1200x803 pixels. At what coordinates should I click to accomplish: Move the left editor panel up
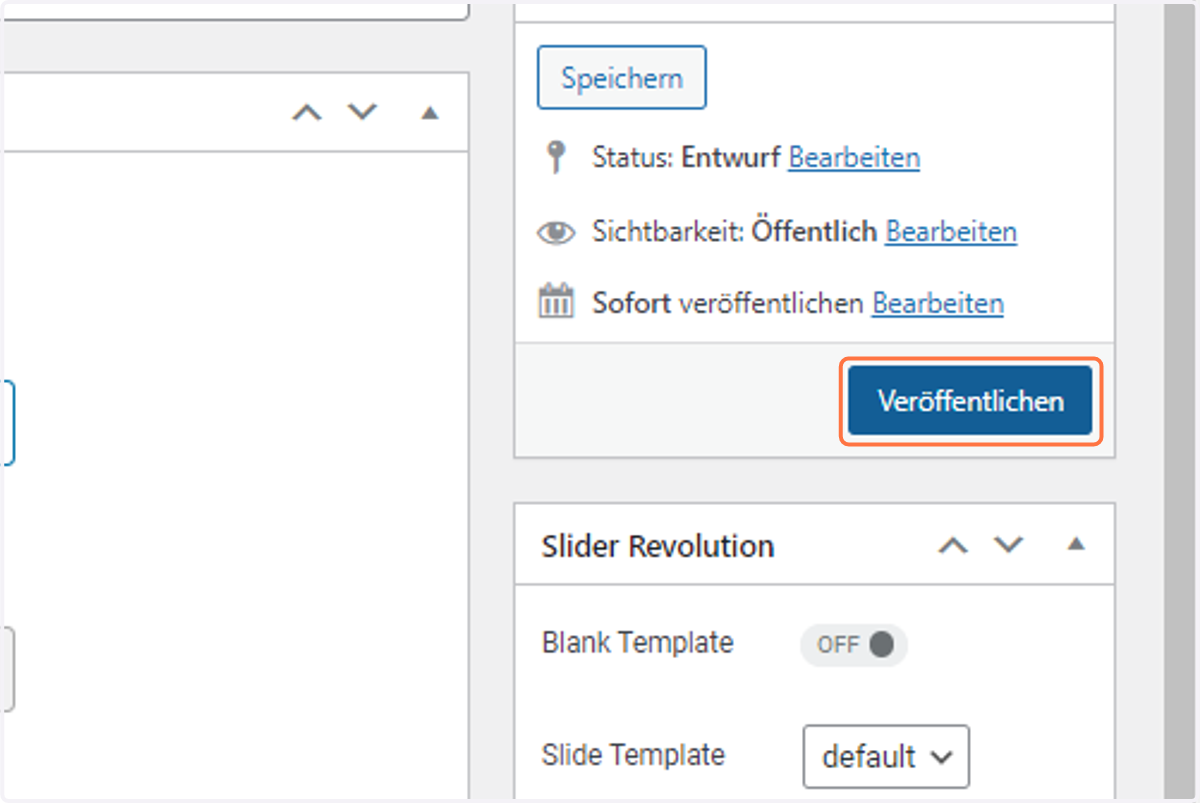[307, 112]
